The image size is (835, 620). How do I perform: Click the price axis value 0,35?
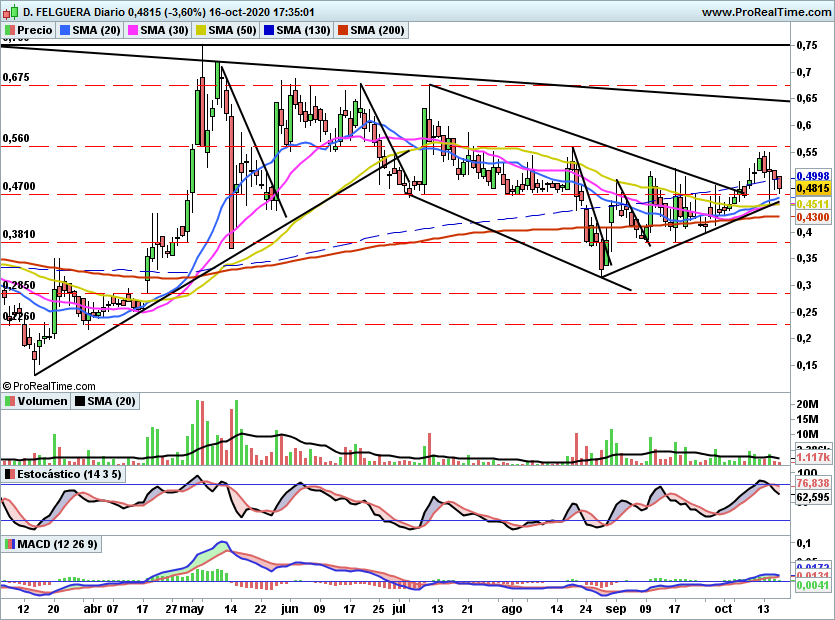point(807,258)
